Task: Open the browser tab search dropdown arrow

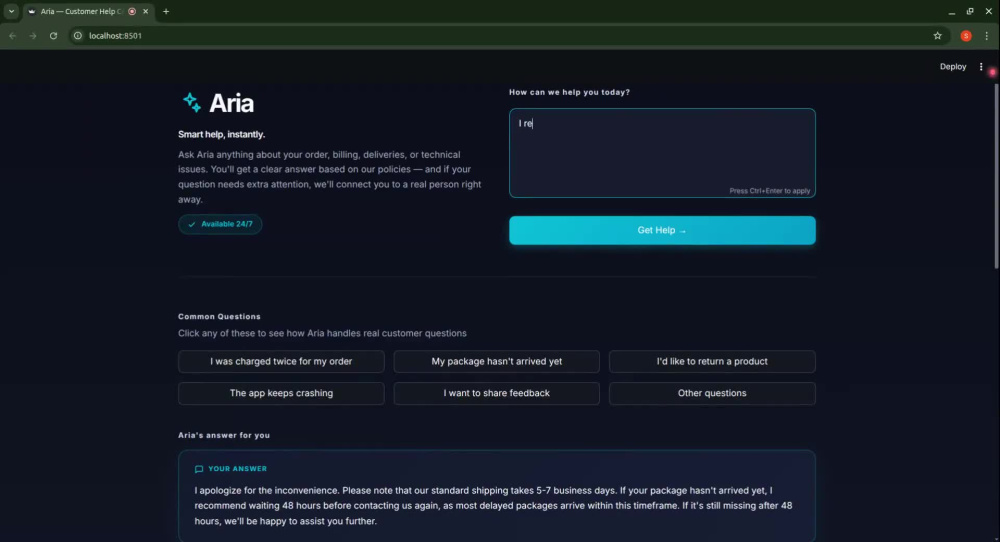Action: [11, 11]
